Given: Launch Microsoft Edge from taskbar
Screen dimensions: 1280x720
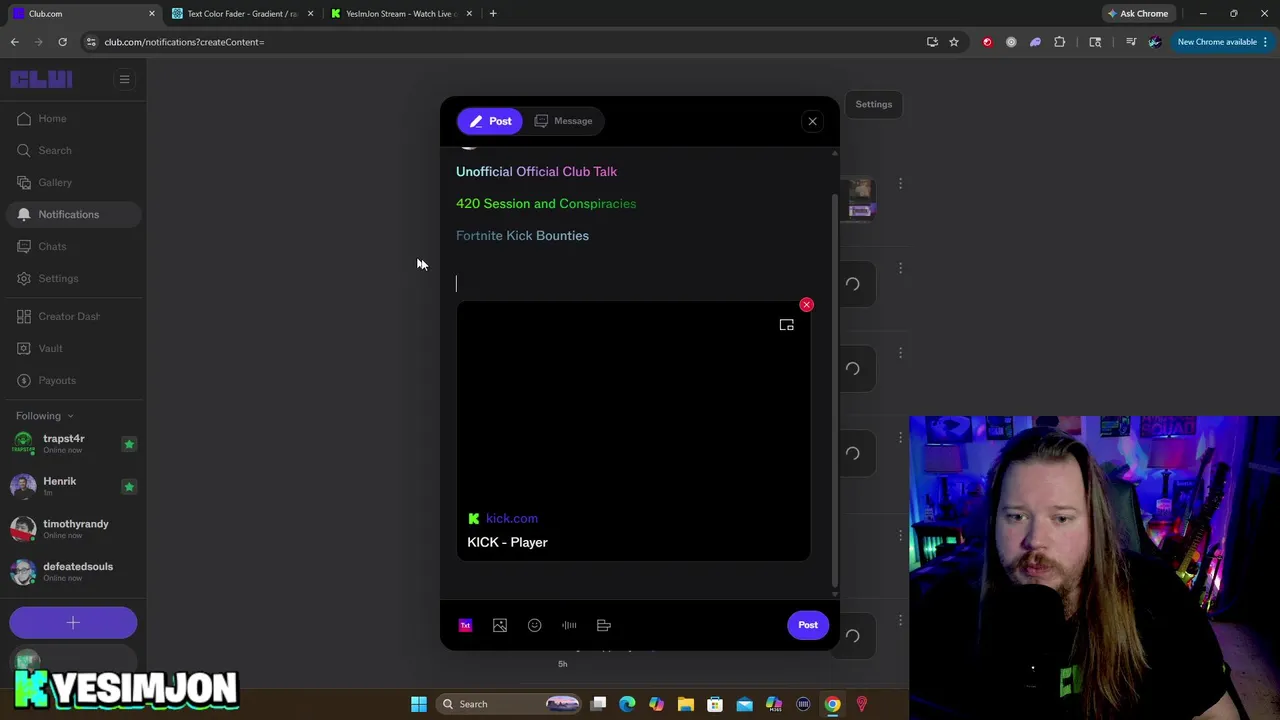Looking at the screenshot, I should tap(627, 704).
